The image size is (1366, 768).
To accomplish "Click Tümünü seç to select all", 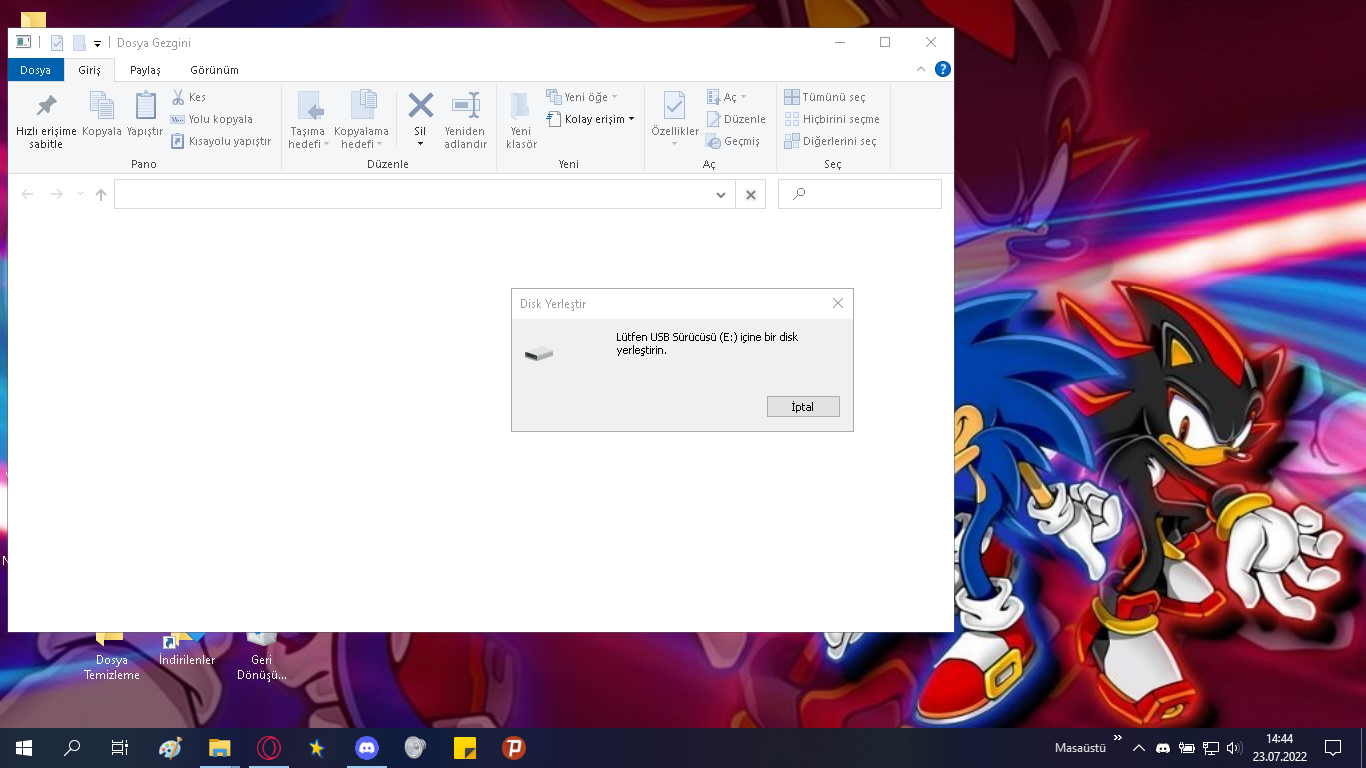I will pos(825,97).
